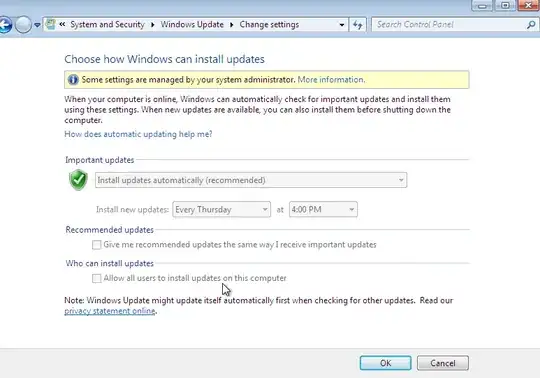
Task: Click the Forward navigation round button
Action: [23, 25]
